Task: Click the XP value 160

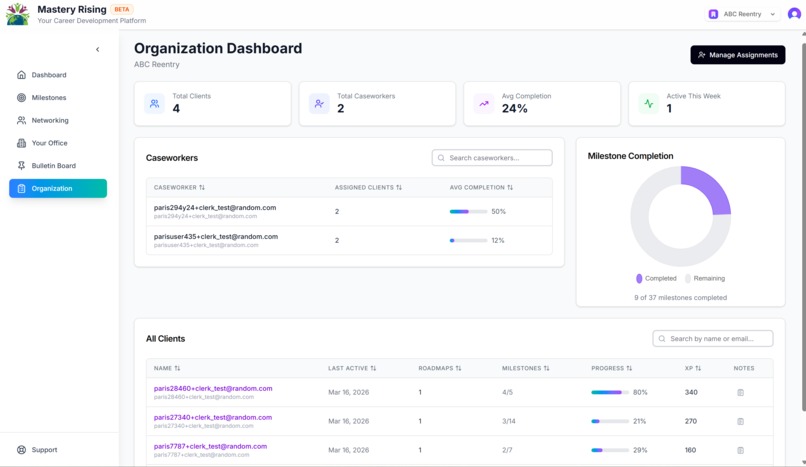Action: tap(690, 450)
